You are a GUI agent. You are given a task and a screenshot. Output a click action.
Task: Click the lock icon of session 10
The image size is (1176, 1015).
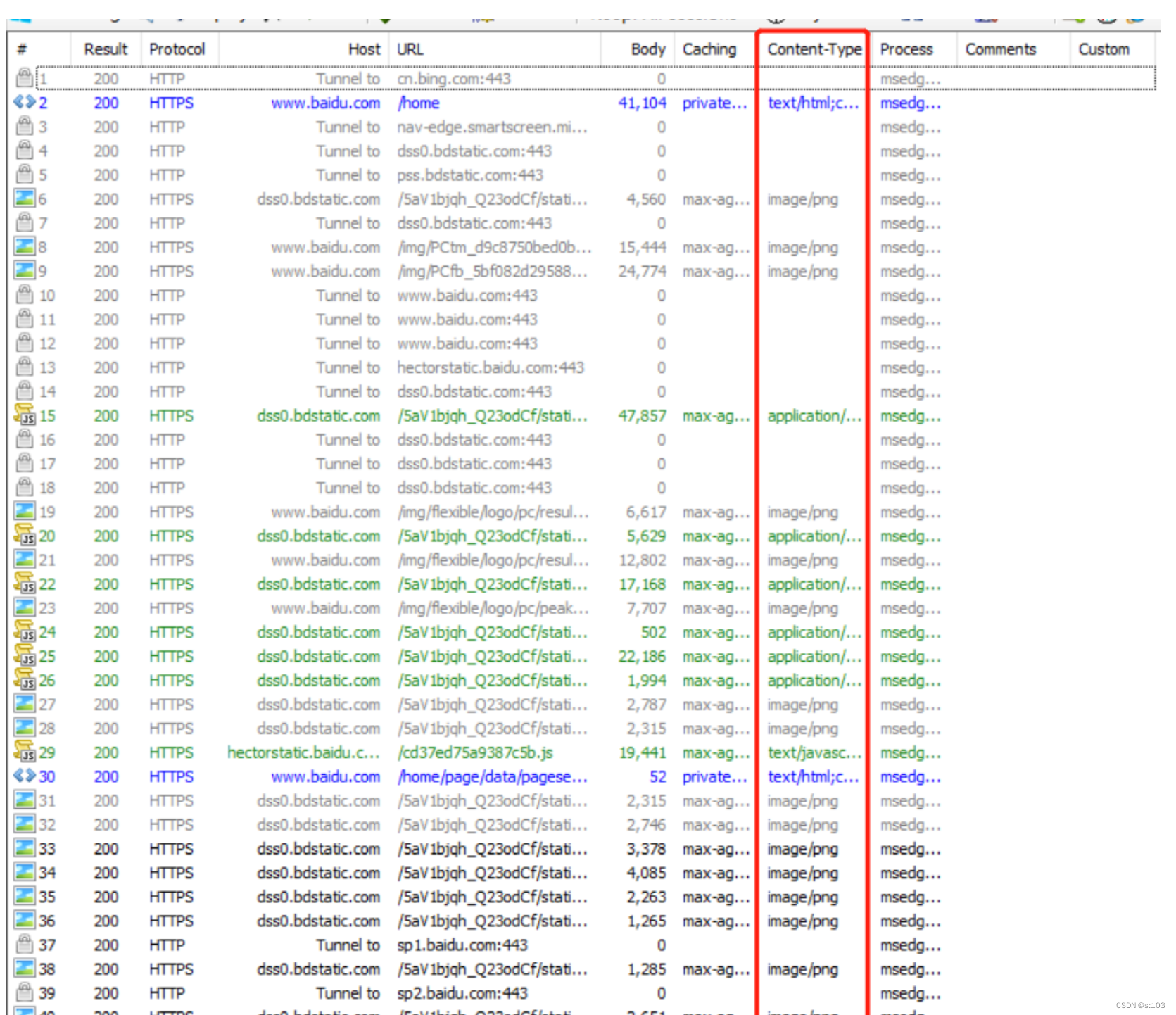(x=25, y=294)
